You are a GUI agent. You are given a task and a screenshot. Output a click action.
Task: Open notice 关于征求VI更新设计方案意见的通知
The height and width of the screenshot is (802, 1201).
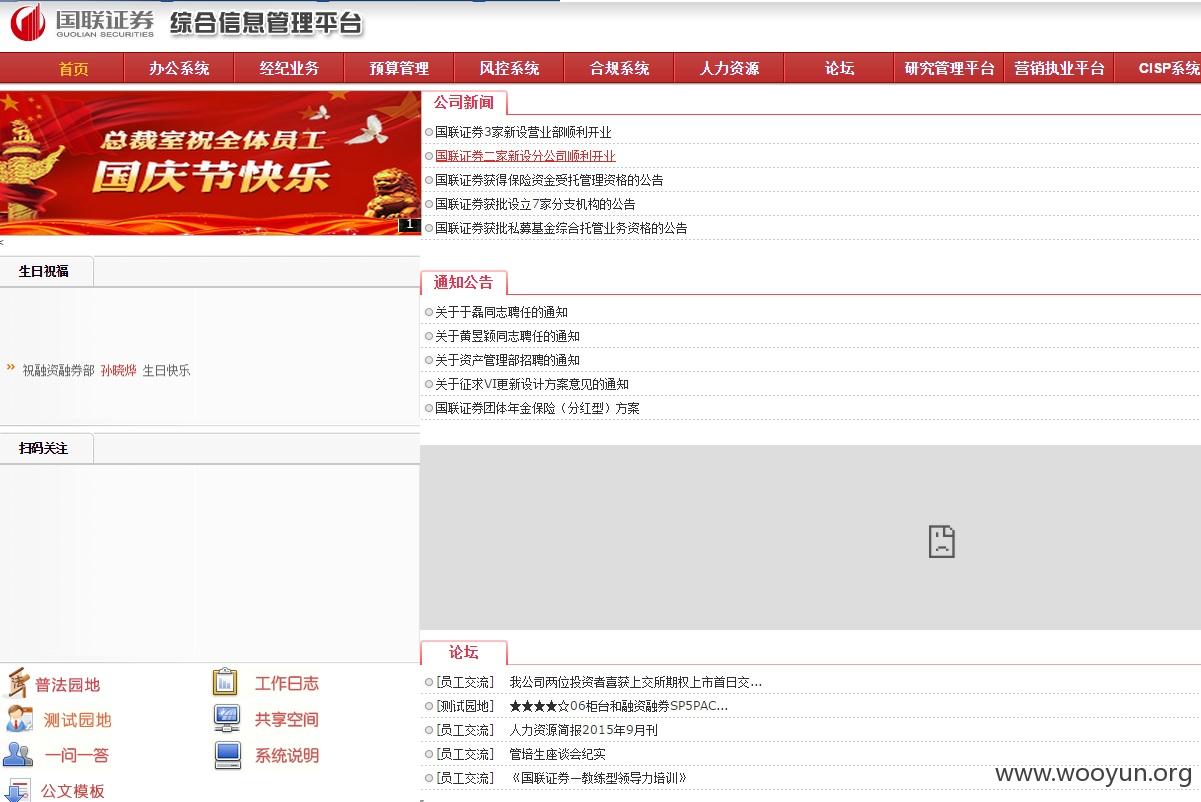tap(532, 384)
